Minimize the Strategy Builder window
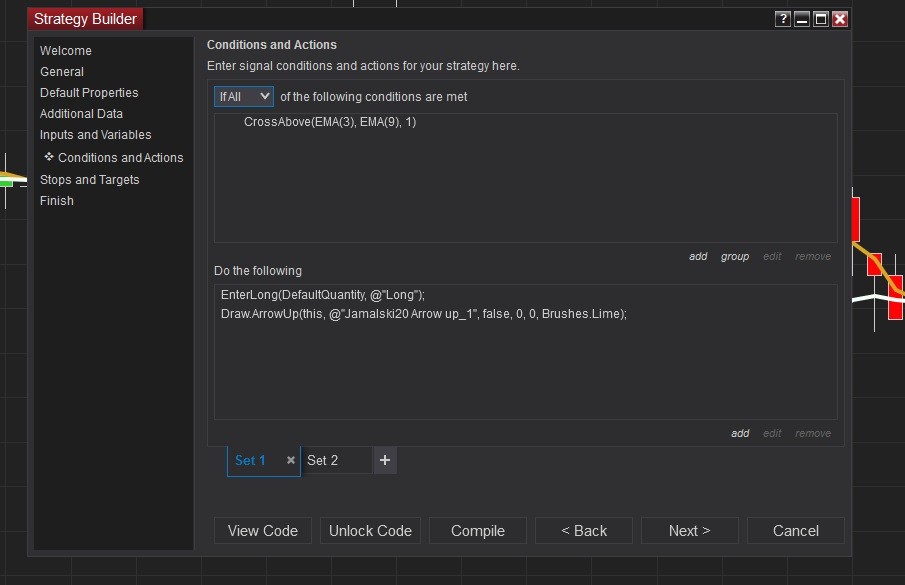The height and width of the screenshot is (585, 905). [802, 19]
